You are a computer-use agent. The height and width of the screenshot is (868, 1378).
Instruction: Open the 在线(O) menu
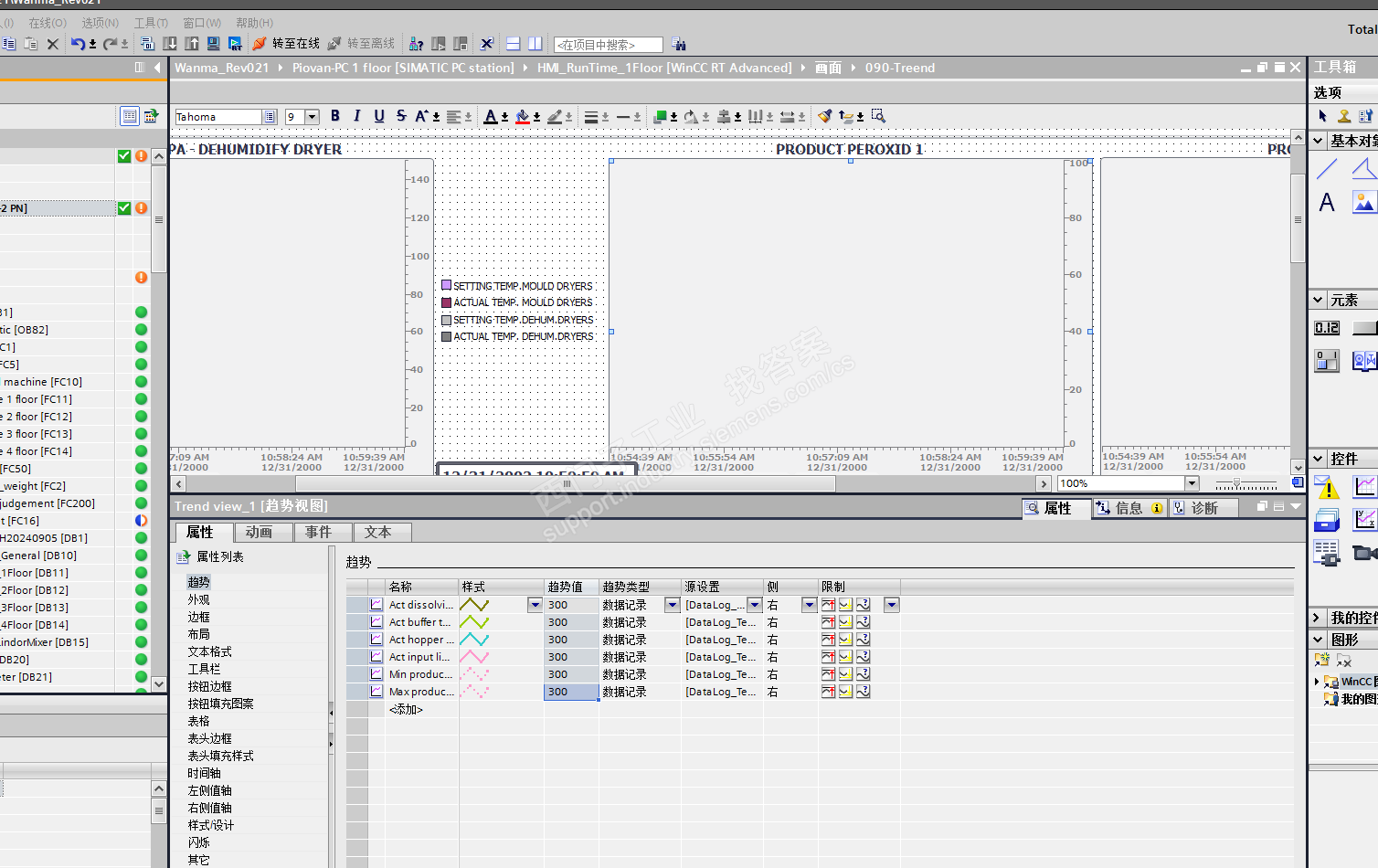[48, 23]
